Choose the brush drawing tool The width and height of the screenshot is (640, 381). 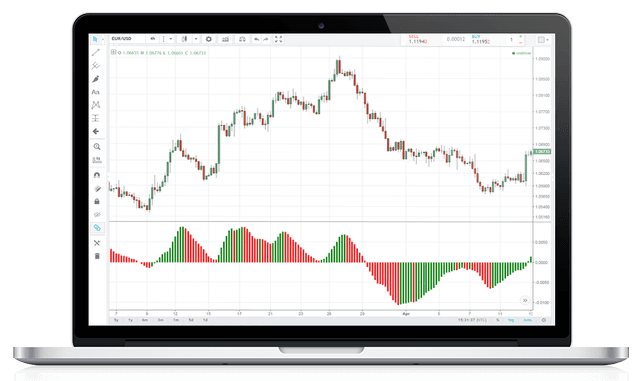[96, 79]
